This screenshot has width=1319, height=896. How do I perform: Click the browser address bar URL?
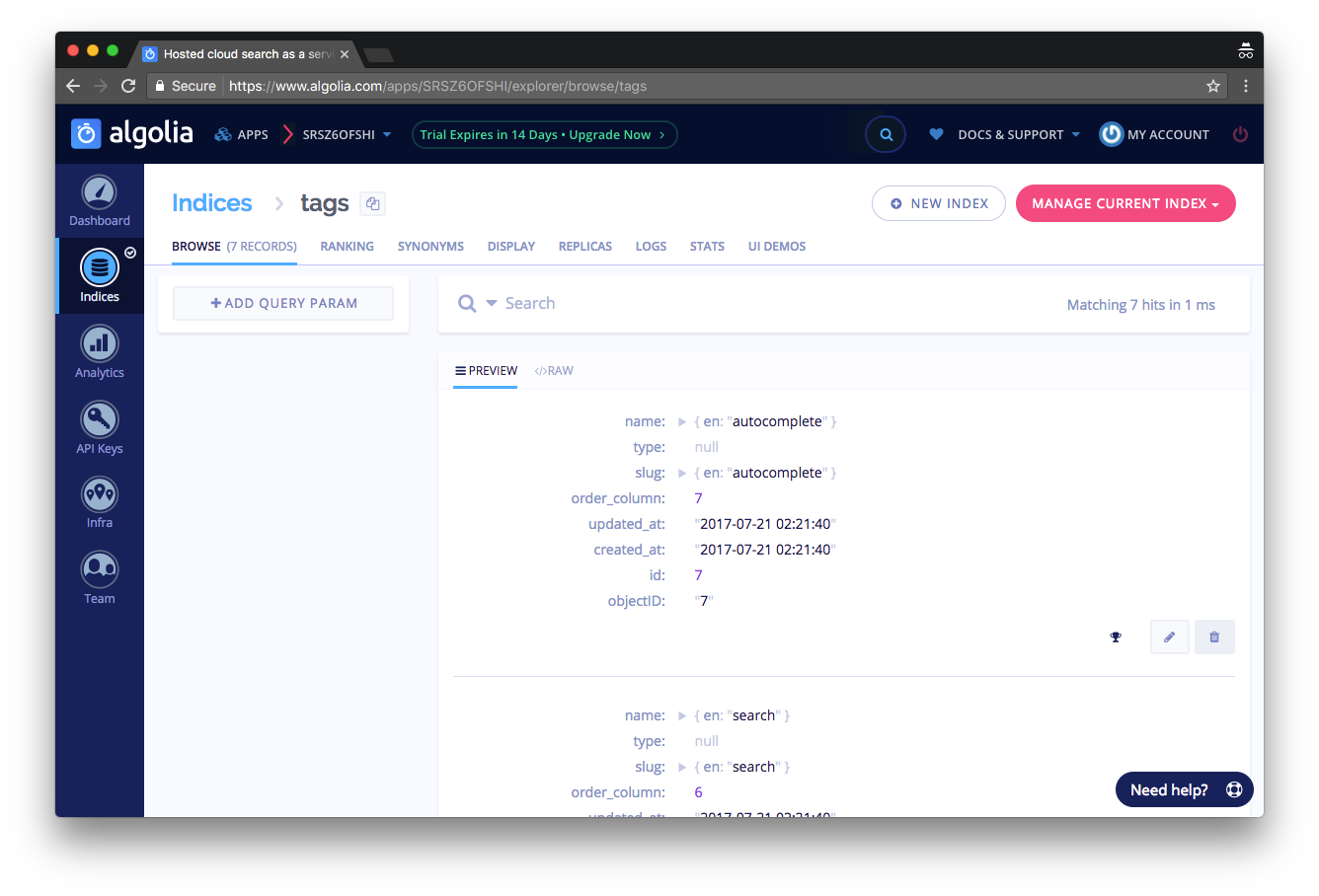[437, 86]
